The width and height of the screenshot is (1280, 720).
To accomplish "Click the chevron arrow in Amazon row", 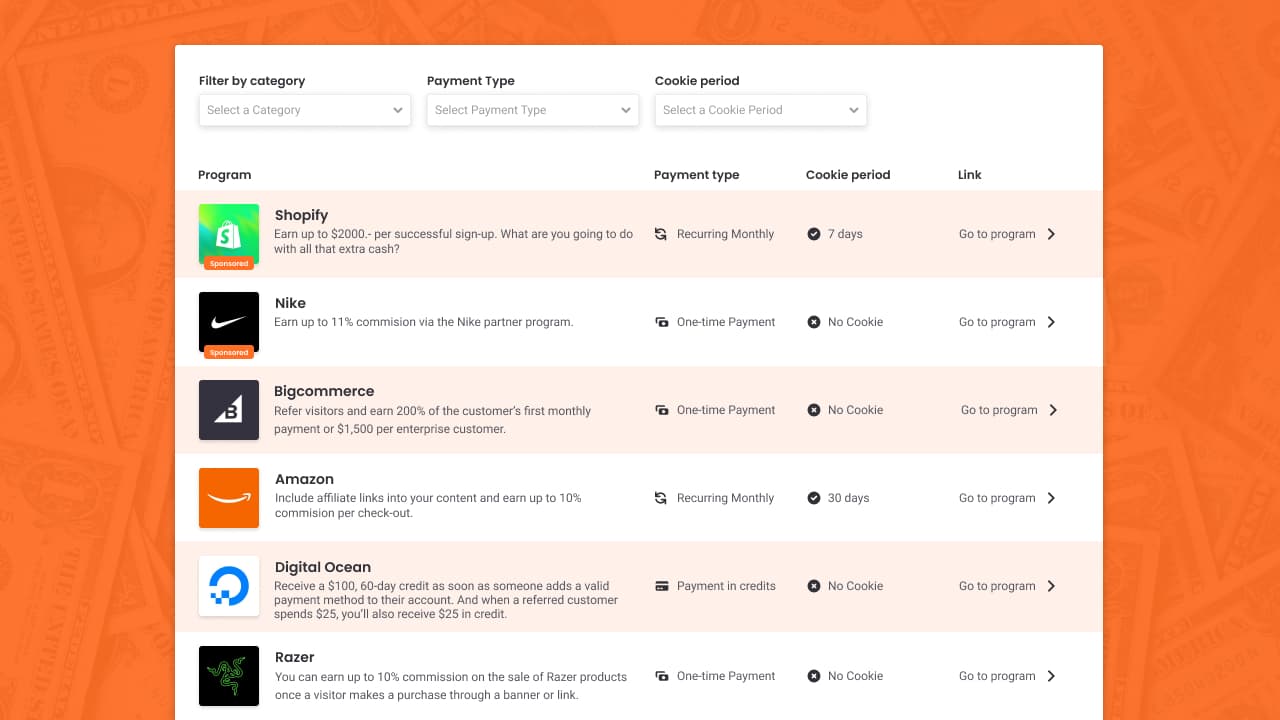I will coord(1051,498).
